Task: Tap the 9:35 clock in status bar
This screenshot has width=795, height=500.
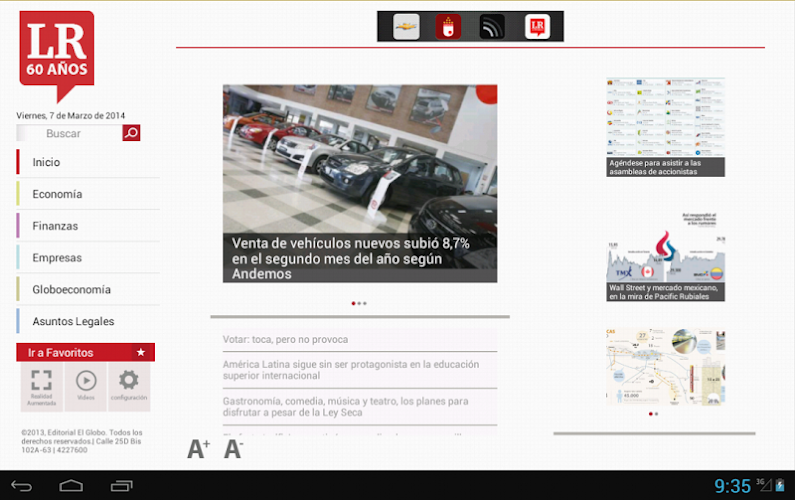Action: click(x=732, y=486)
